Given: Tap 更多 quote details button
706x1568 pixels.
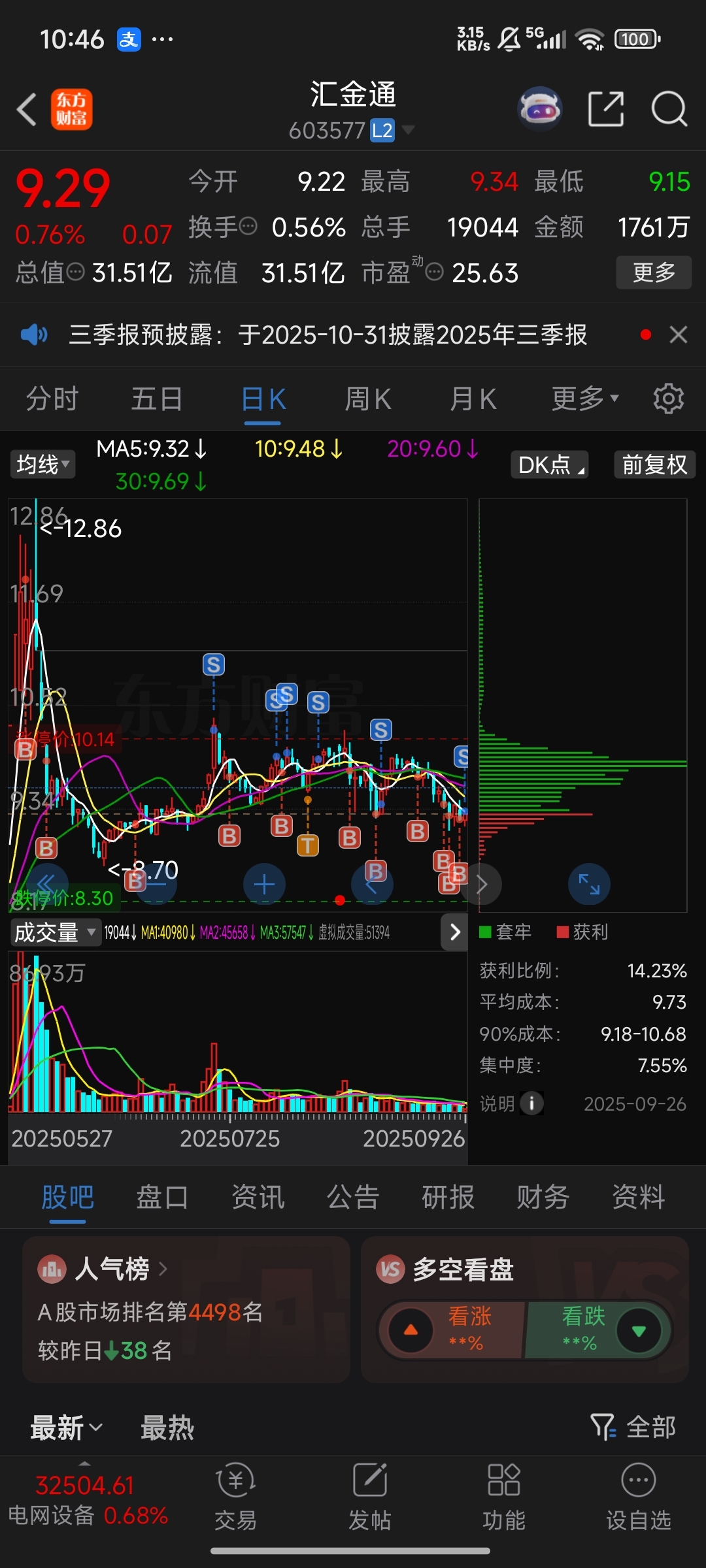Looking at the screenshot, I should pyautogui.click(x=654, y=272).
